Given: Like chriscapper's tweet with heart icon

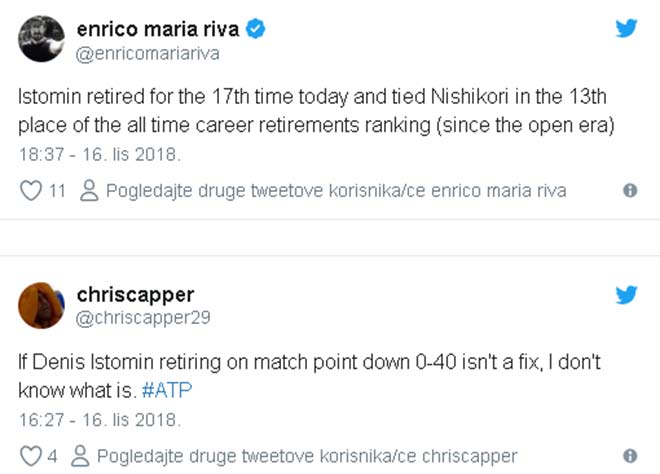Looking at the screenshot, I should 31,456.
